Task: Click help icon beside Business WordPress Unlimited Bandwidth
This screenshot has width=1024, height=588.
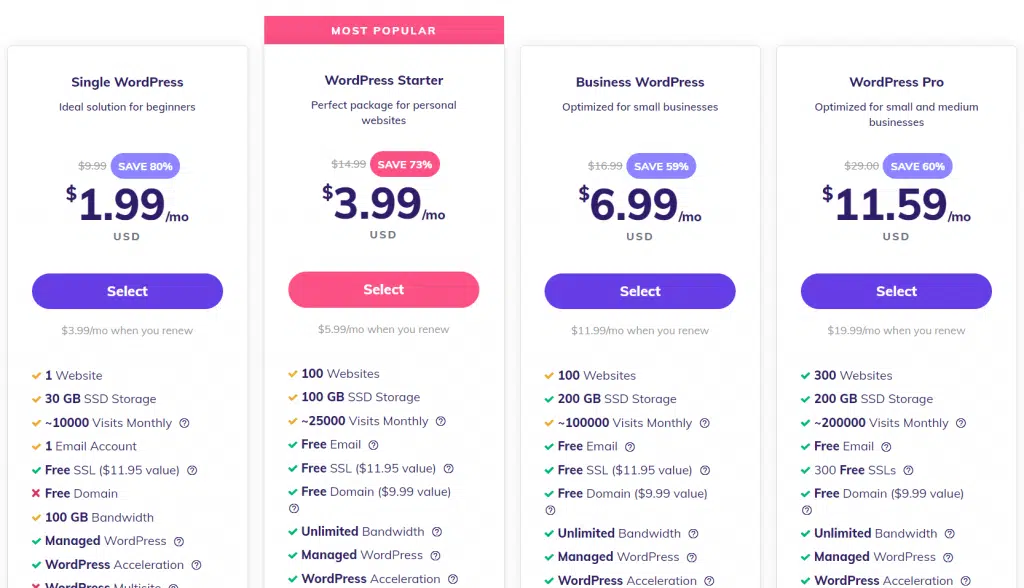Action: click(694, 534)
